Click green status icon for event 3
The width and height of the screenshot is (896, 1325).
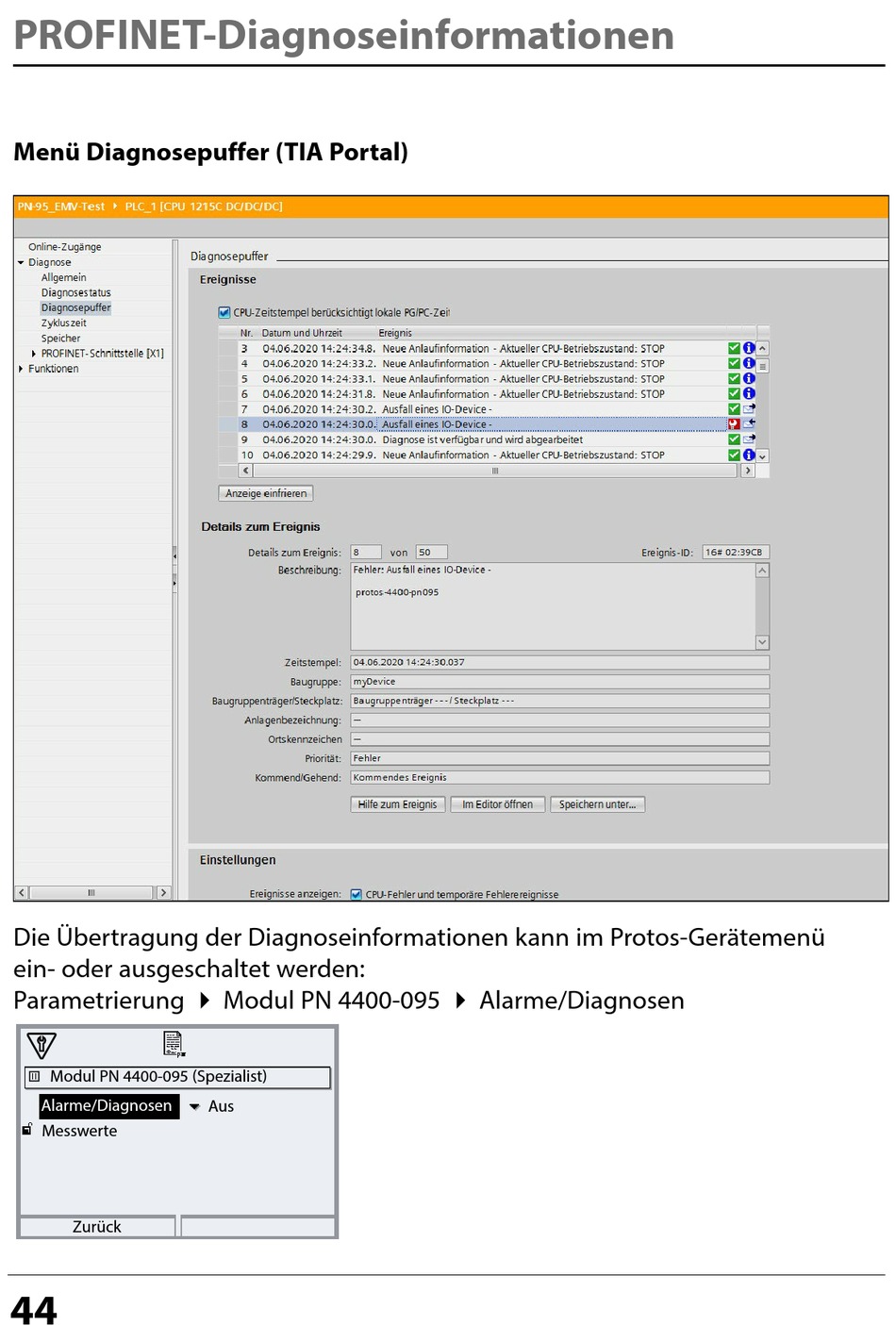pos(734,348)
